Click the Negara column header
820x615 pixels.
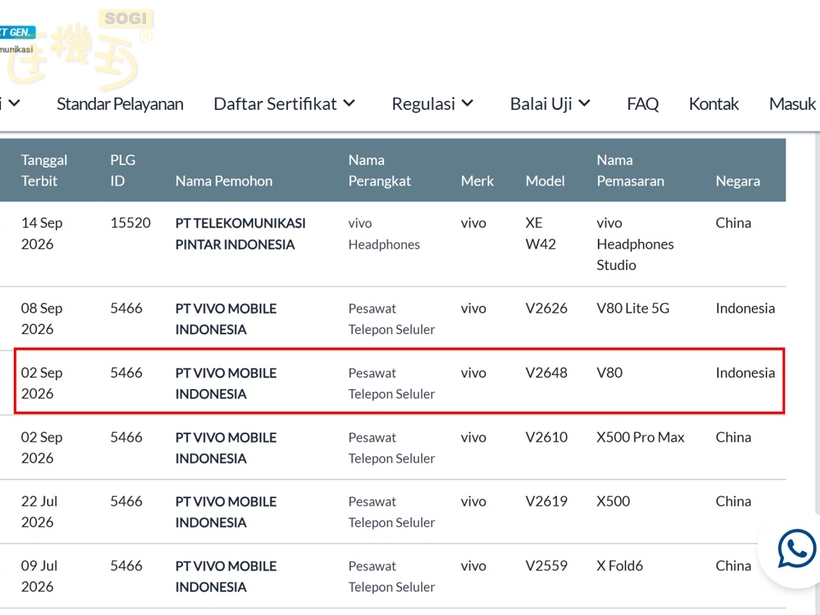click(x=738, y=181)
